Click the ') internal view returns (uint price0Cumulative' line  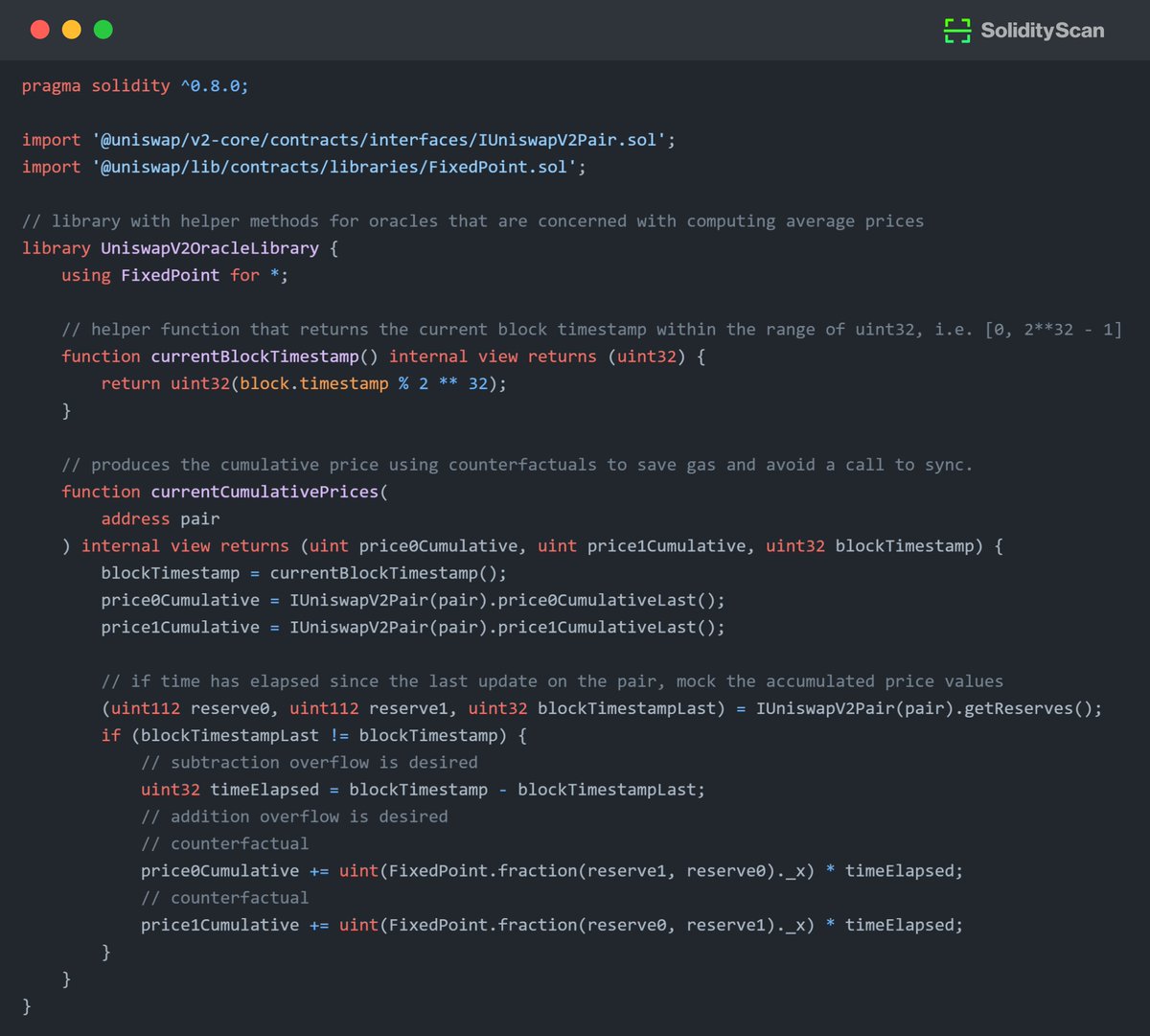532,545
